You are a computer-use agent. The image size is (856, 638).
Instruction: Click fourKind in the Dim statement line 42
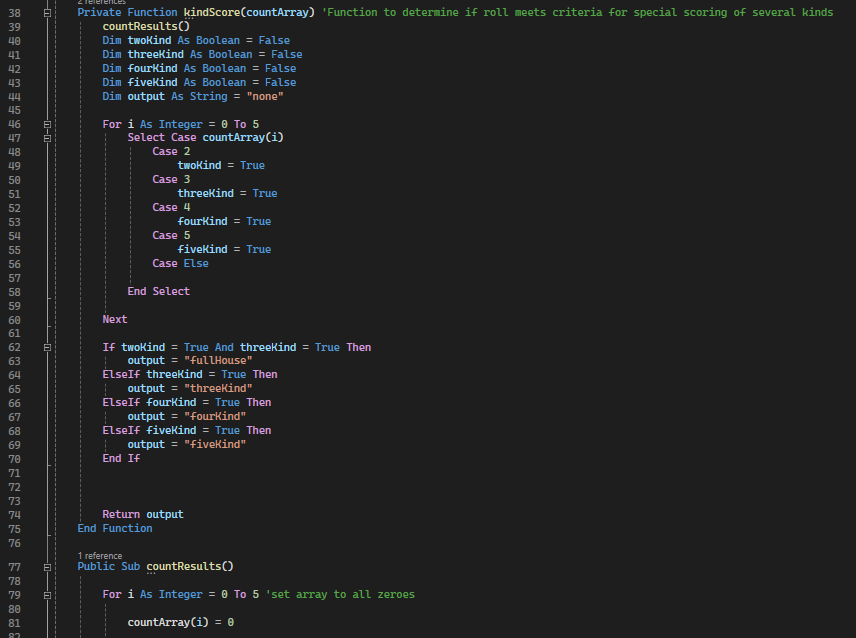pyautogui.click(x=152, y=68)
